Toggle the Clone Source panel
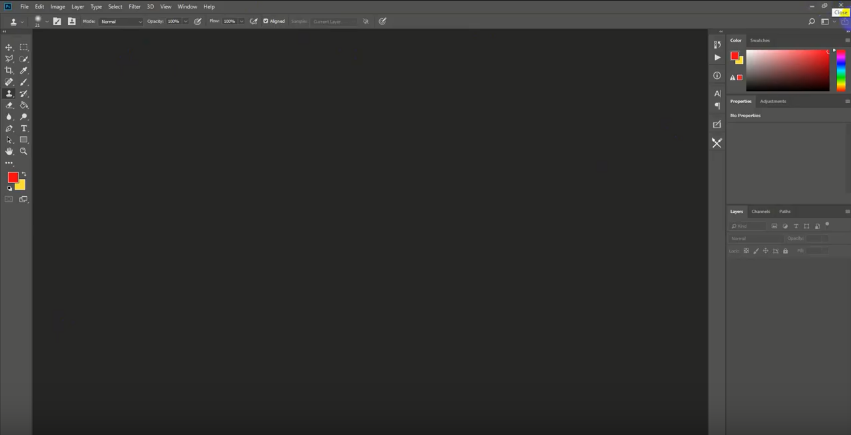This screenshot has height=435, width=851. coord(72,21)
